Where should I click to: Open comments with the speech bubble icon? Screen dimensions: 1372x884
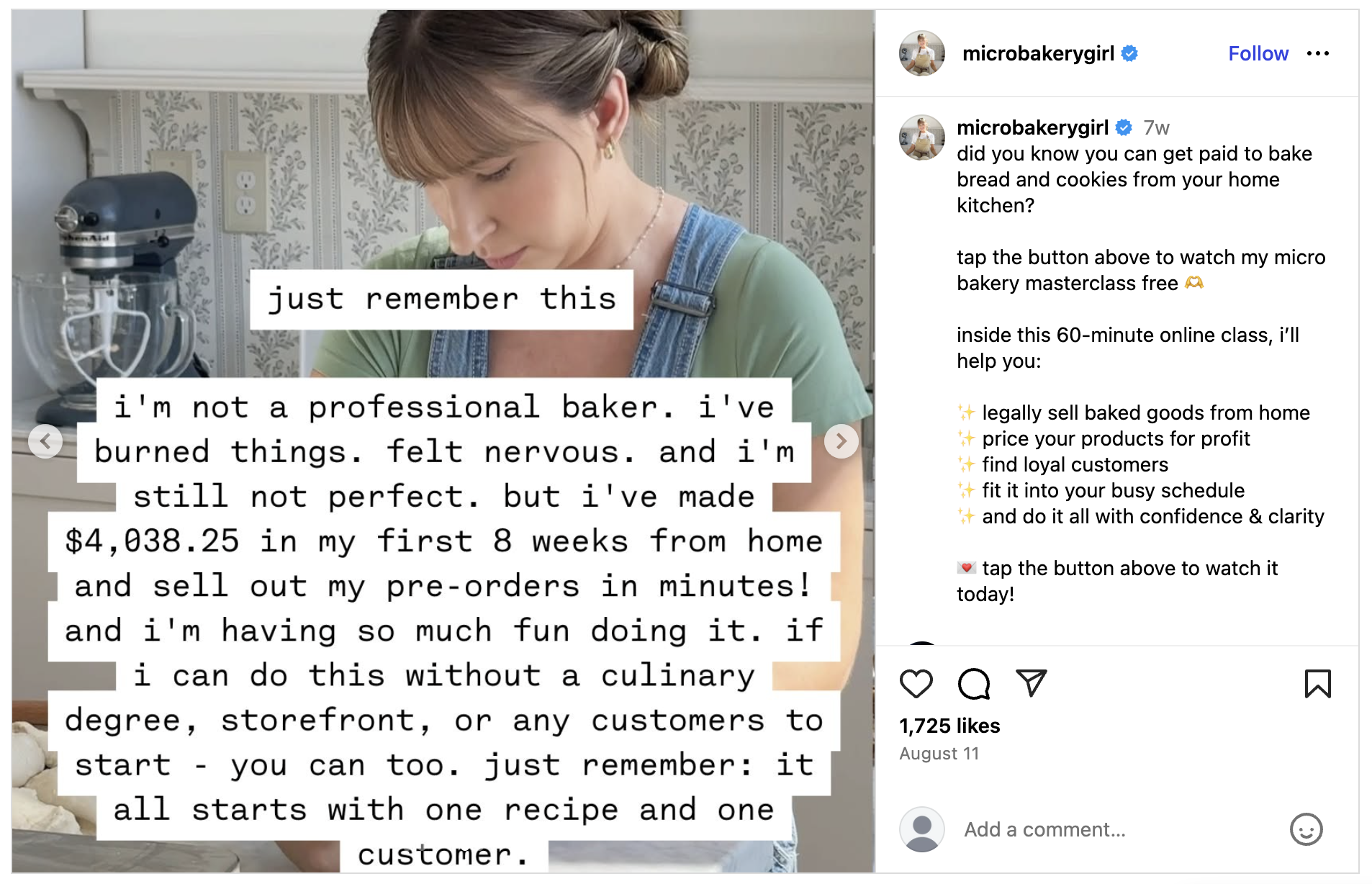(973, 684)
